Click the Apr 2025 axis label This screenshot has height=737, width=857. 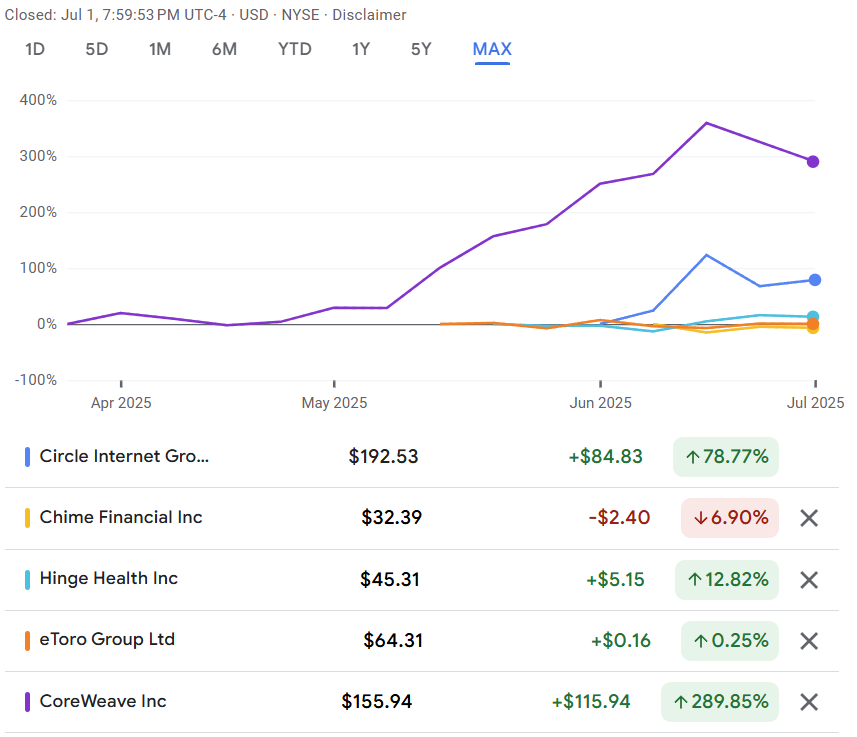coord(121,403)
